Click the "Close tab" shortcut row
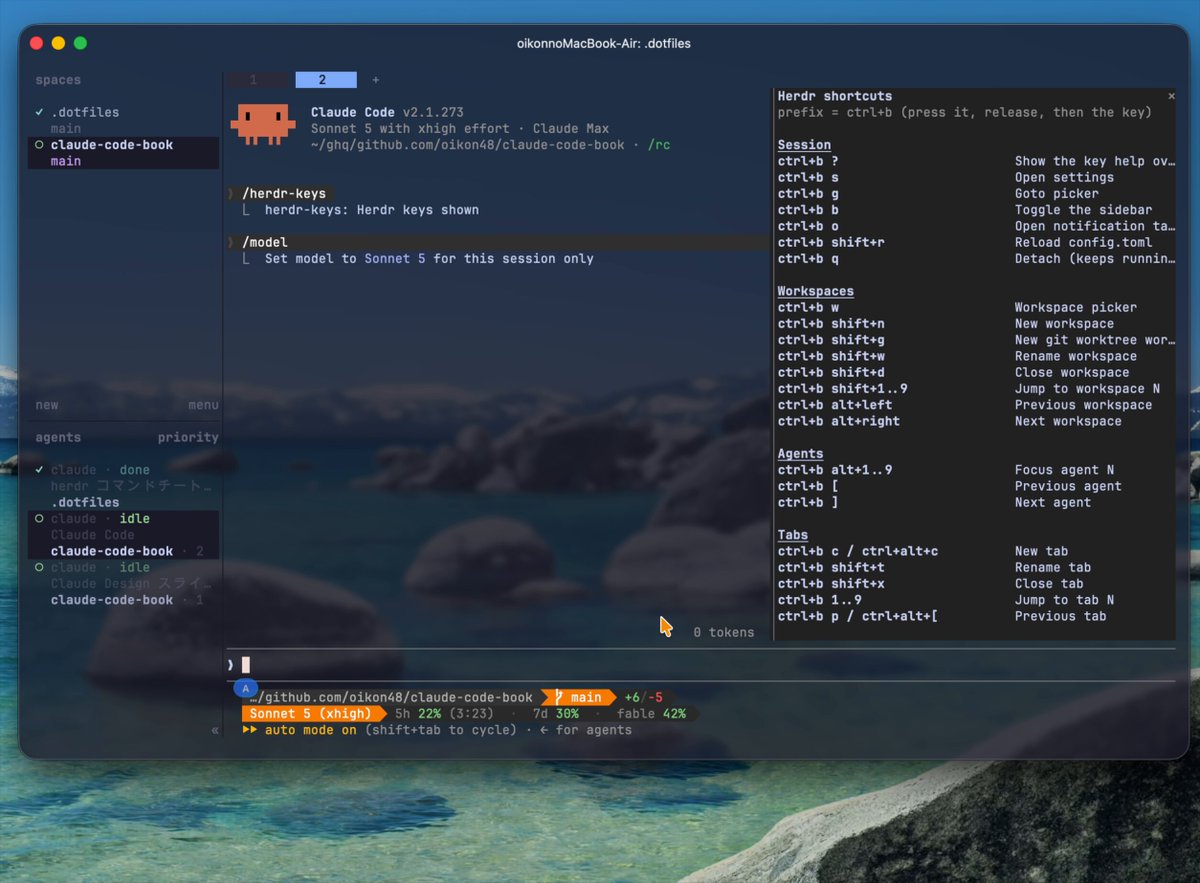The image size is (1200, 883). tap(977, 583)
